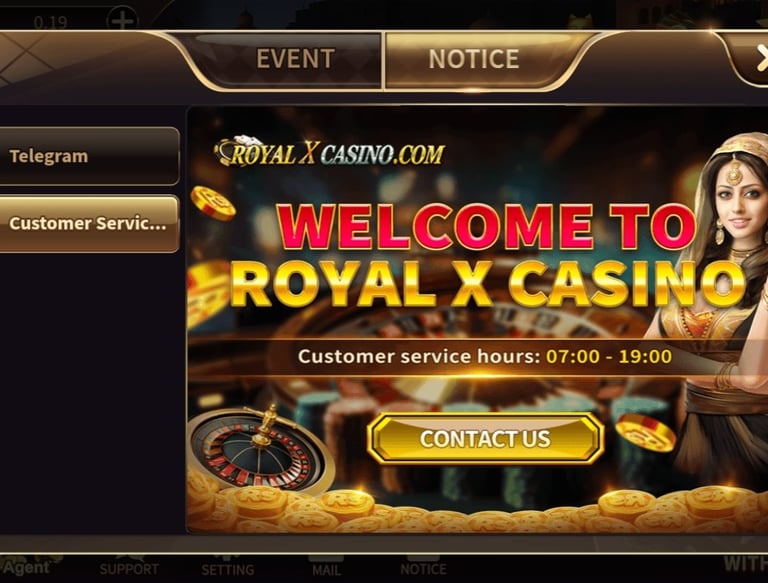Open the Agent icon in bottom bar

click(27, 567)
